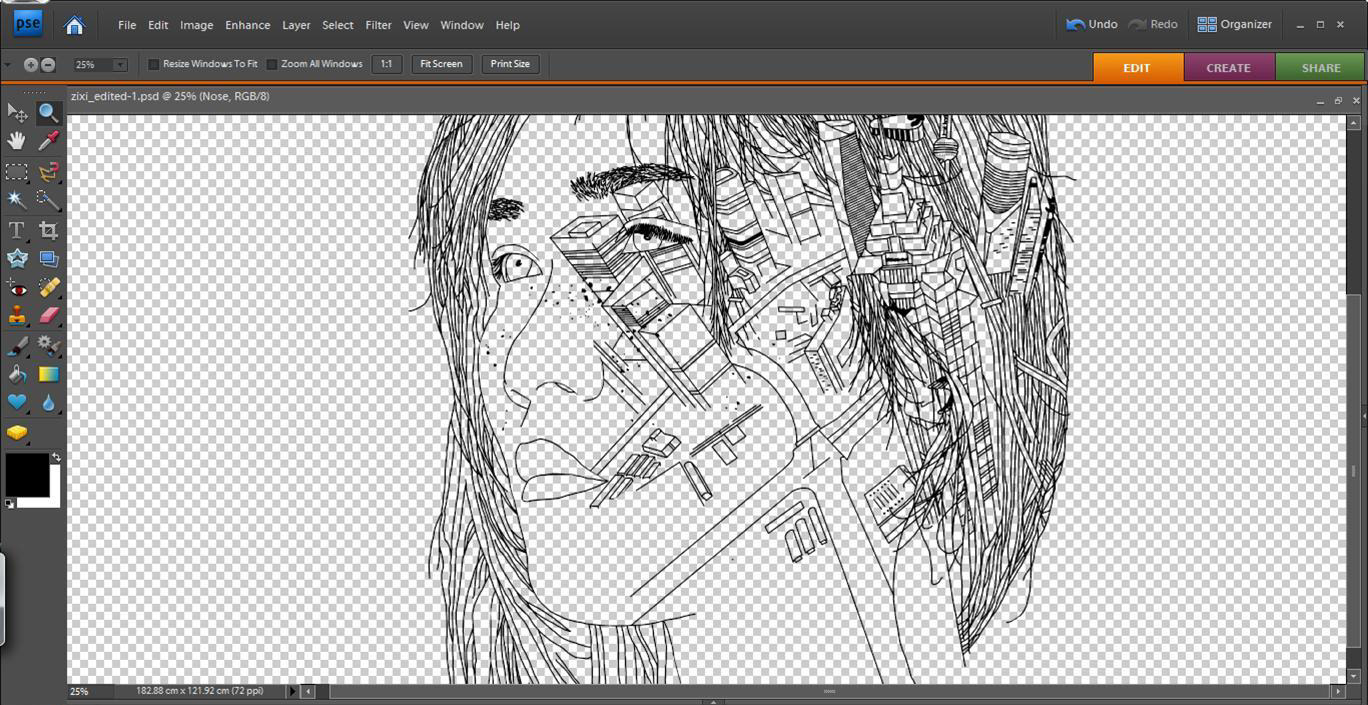Activate the Horizontal Type tool
This screenshot has height=705, width=1368.
(17, 231)
